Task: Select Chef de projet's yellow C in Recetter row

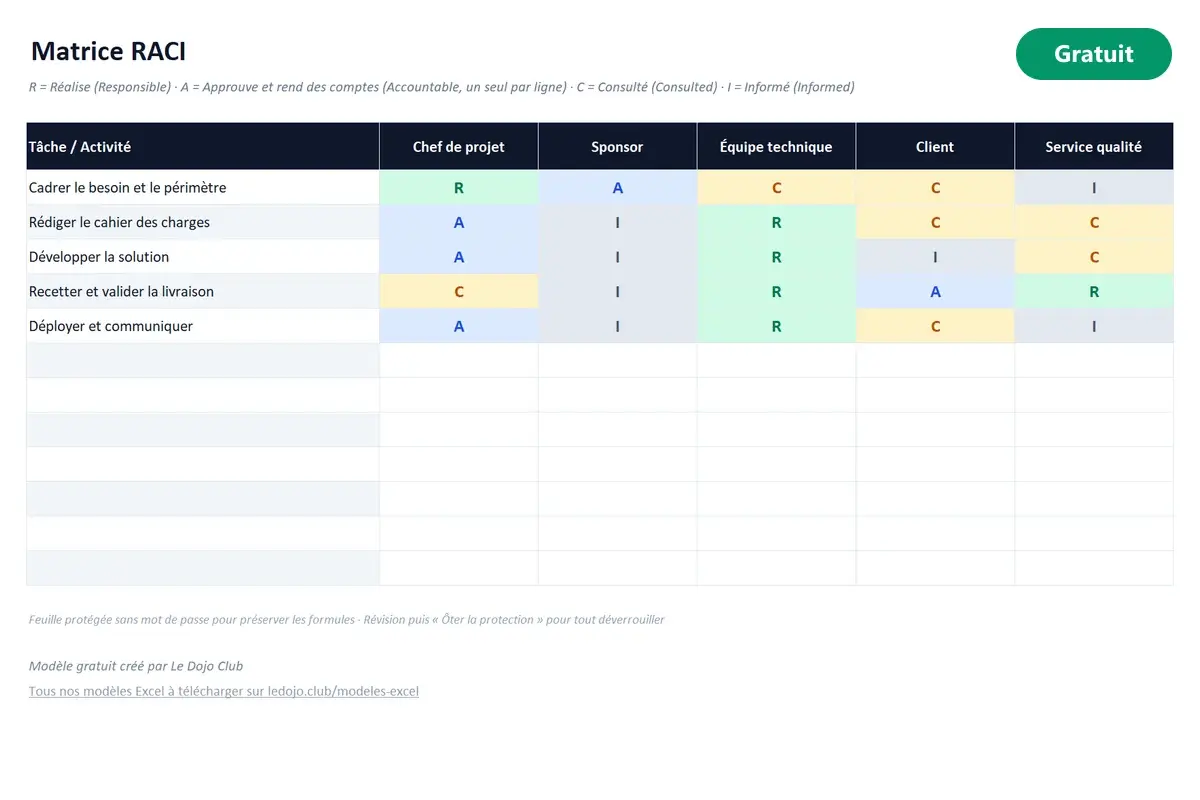Action: click(x=459, y=292)
